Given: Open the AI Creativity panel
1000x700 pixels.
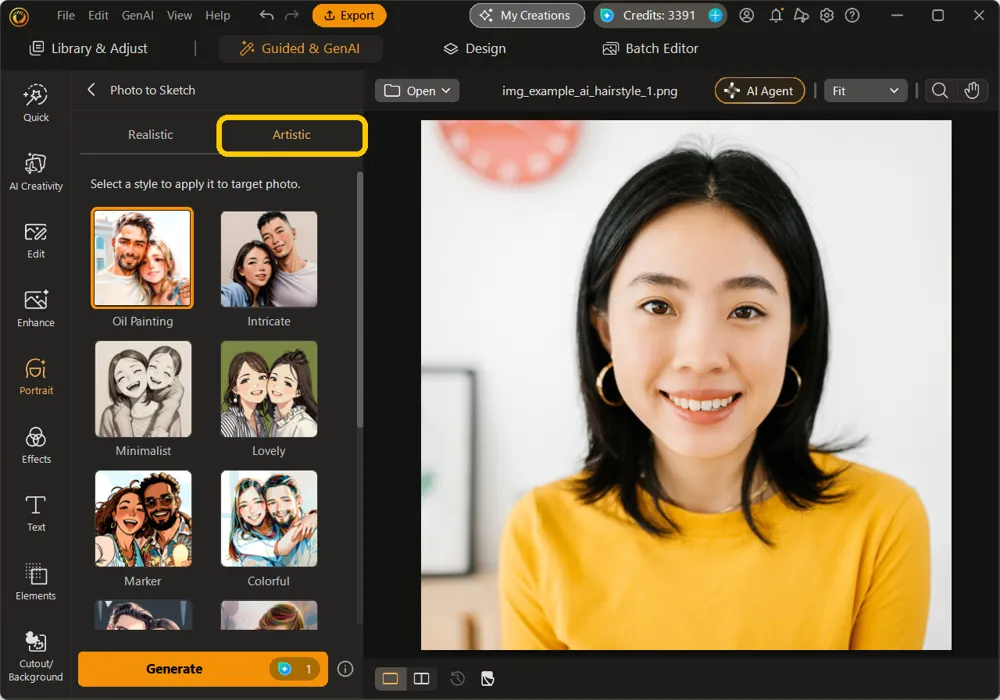Looking at the screenshot, I should [36, 172].
